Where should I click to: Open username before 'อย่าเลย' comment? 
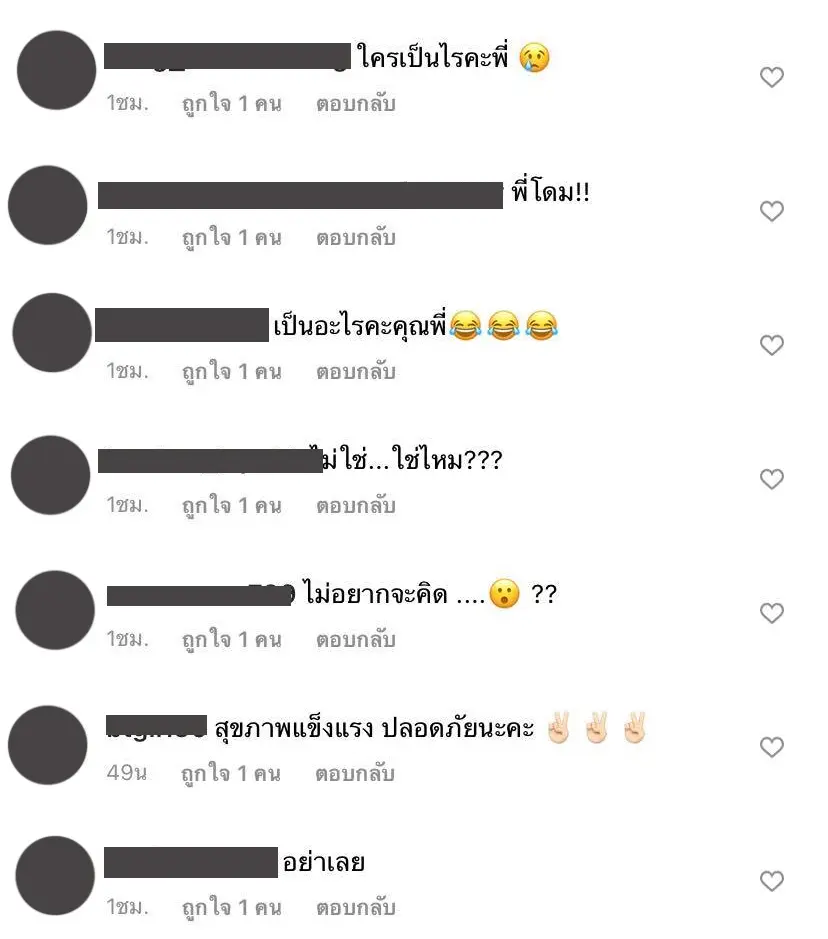[x=191, y=862]
